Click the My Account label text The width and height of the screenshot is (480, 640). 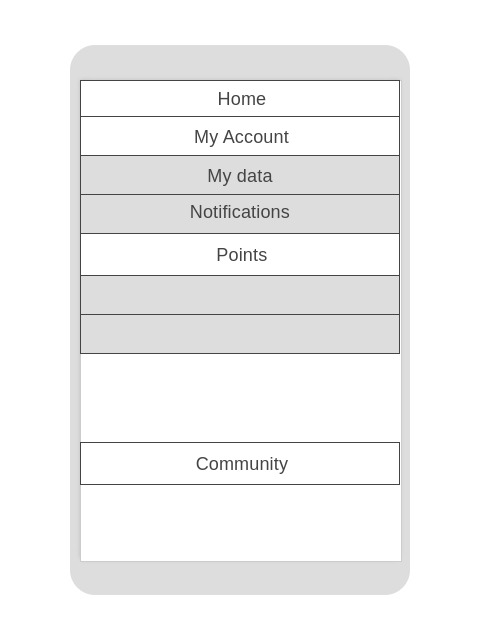coord(241,137)
